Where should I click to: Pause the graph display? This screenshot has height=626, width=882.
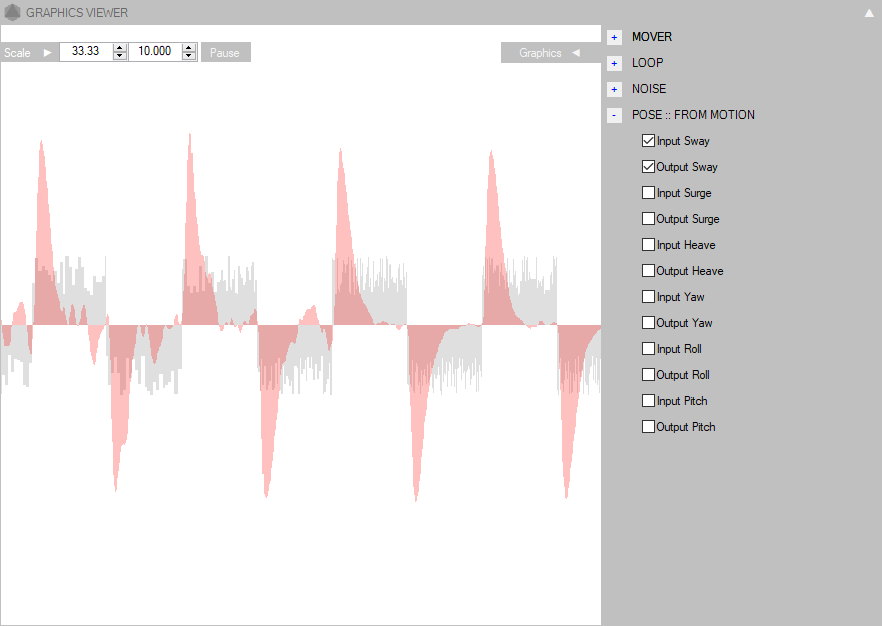[x=226, y=52]
